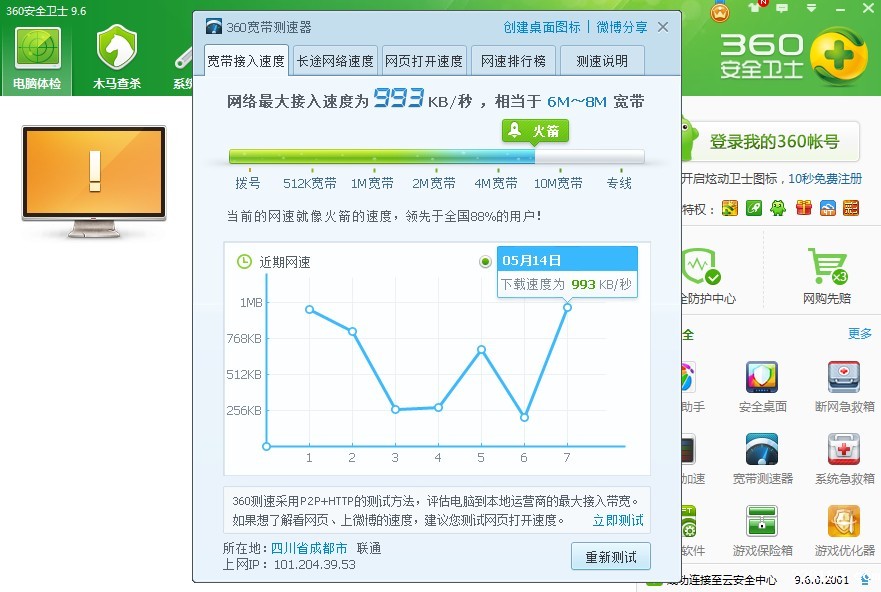Viewport: 881px width, 592px height.
Task: Click the green speed progress bar
Action: [x=381, y=156]
